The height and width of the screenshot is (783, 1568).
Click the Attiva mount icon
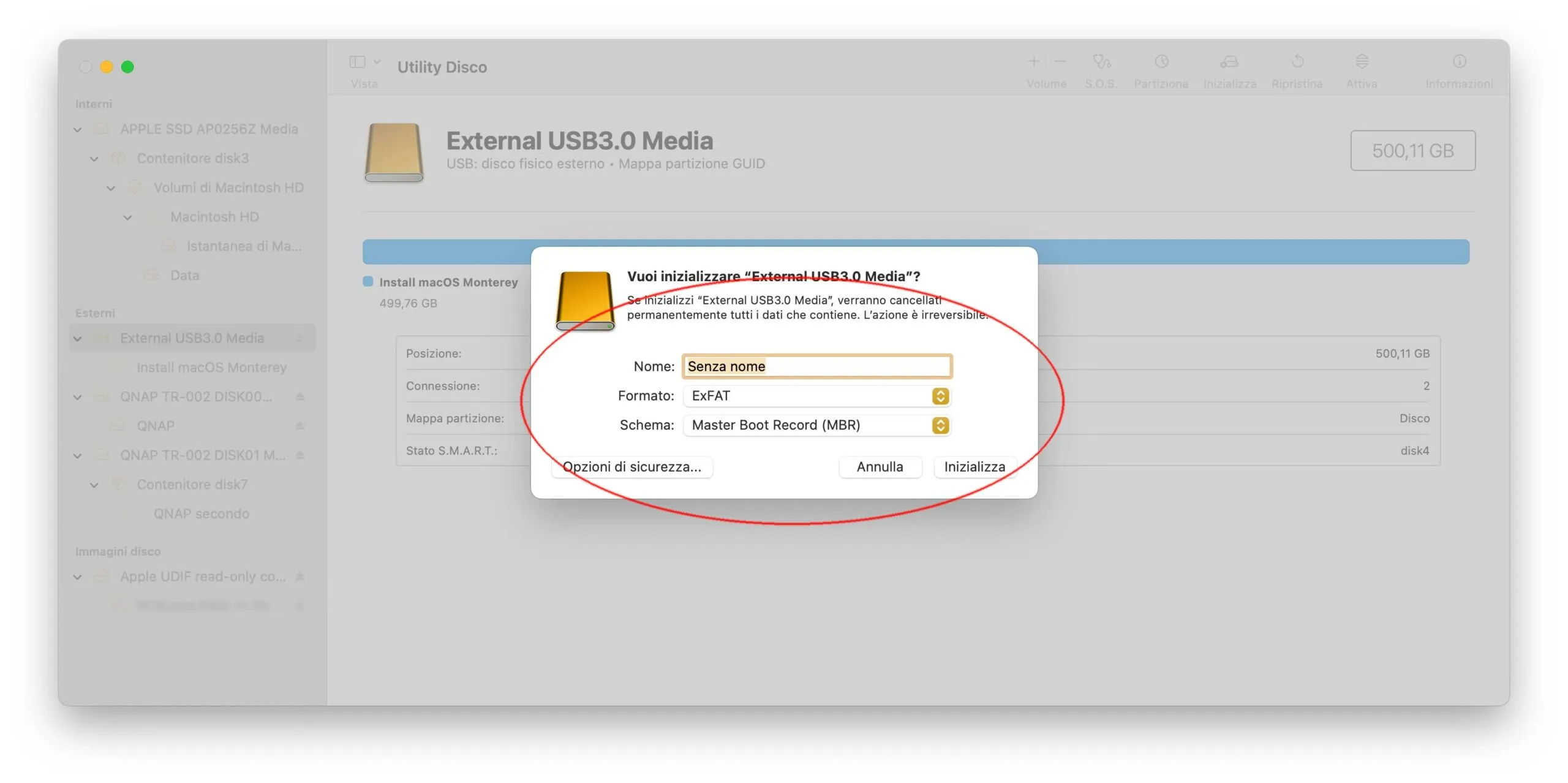coord(1362,67)
